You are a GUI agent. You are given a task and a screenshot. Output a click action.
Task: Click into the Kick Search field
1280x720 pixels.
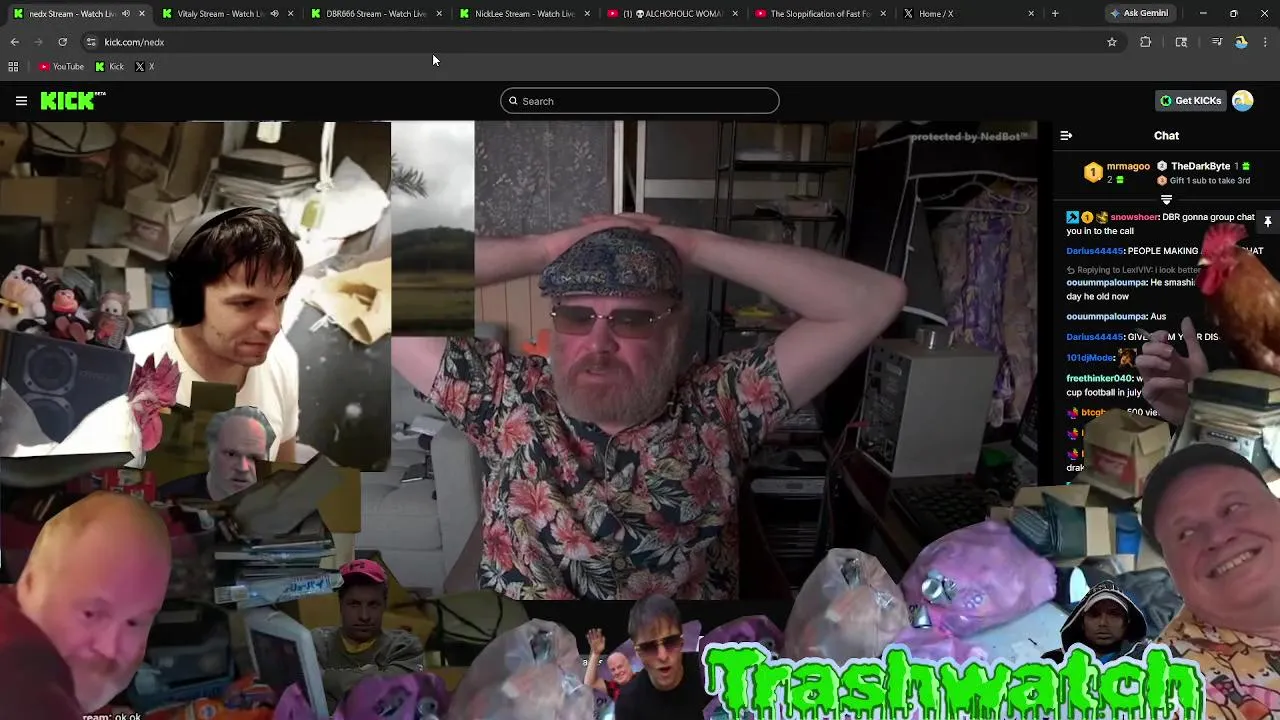(640, 101)
